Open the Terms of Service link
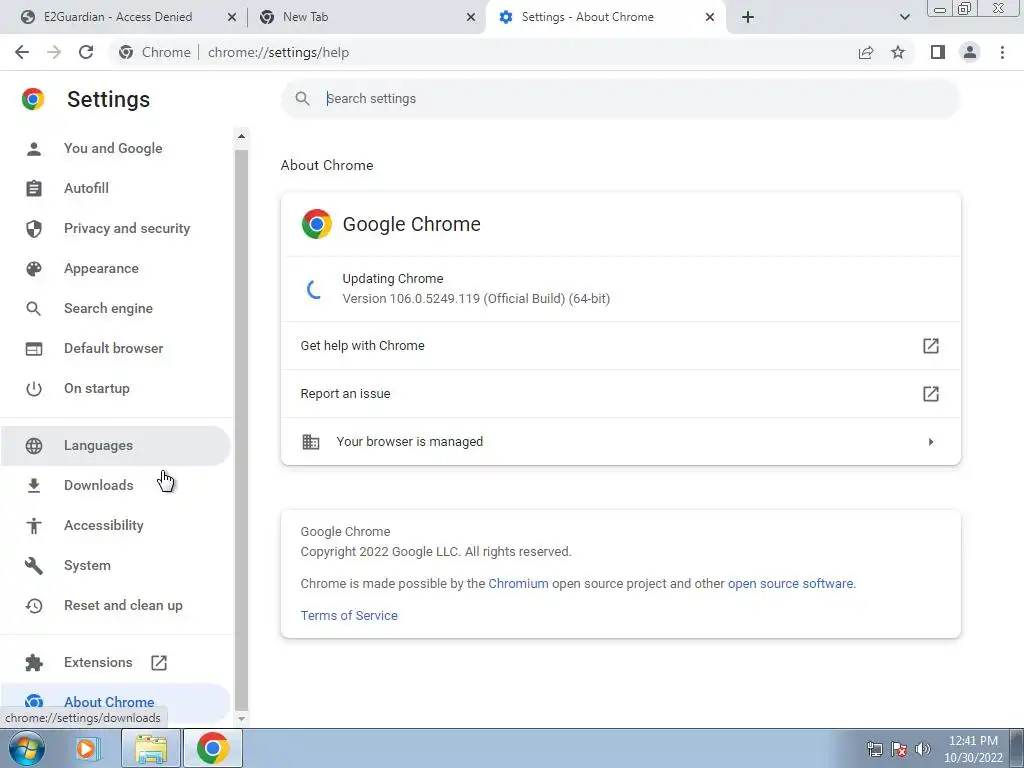1024x768 pixels. 349,616
